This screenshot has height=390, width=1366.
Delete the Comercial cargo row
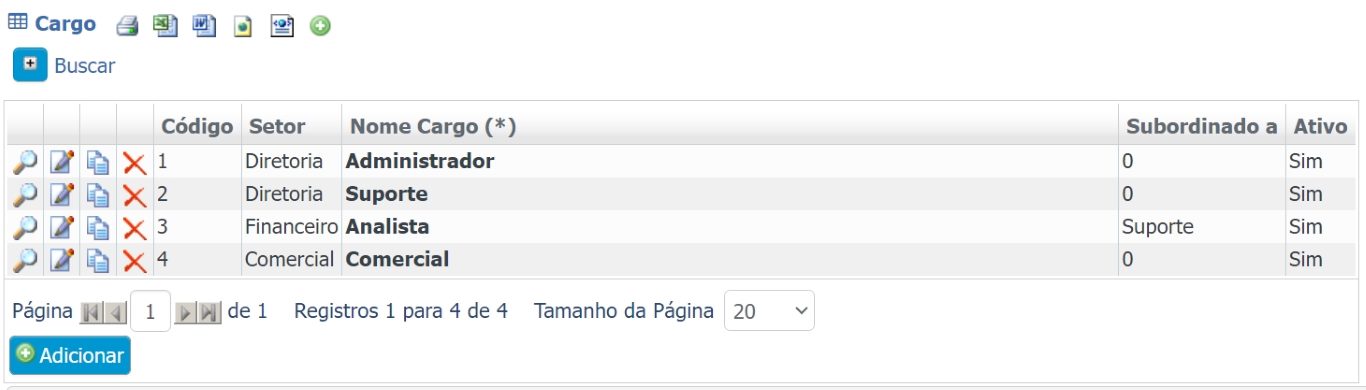point(134,261)
